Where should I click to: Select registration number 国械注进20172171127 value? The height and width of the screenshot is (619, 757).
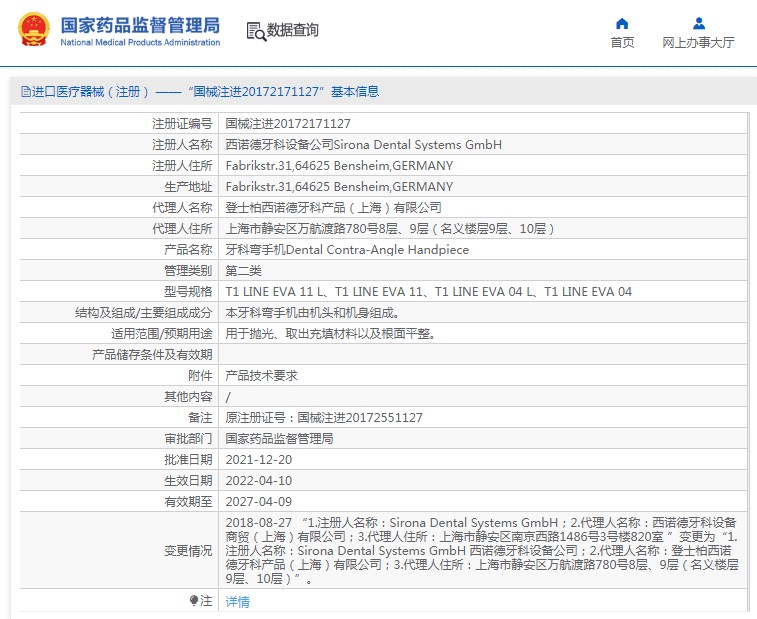point(288,124)
